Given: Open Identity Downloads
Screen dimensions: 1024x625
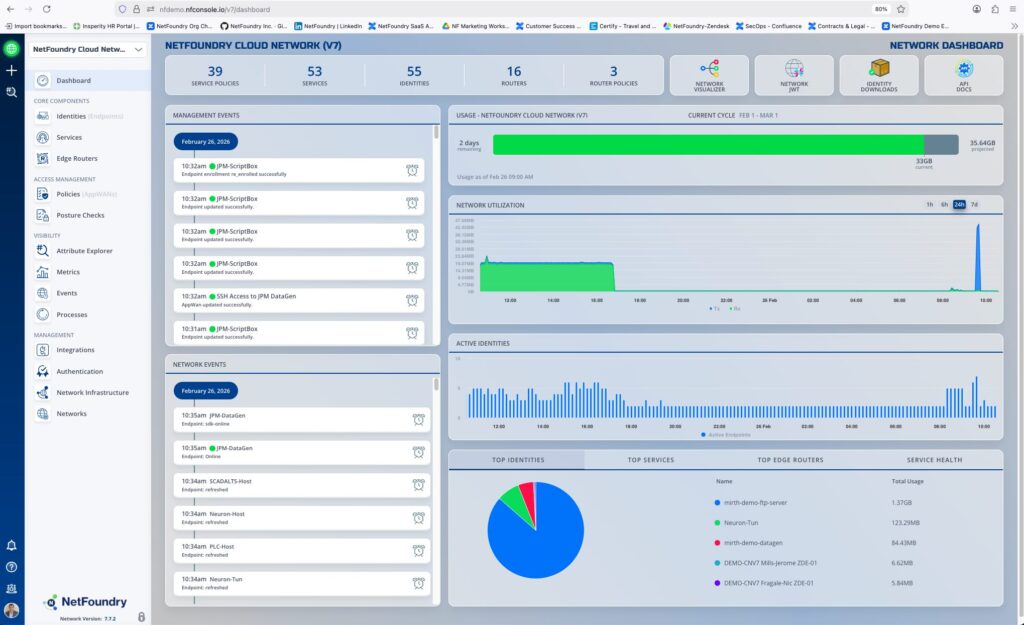Looking at the screenshot, I should coord(877,74).
